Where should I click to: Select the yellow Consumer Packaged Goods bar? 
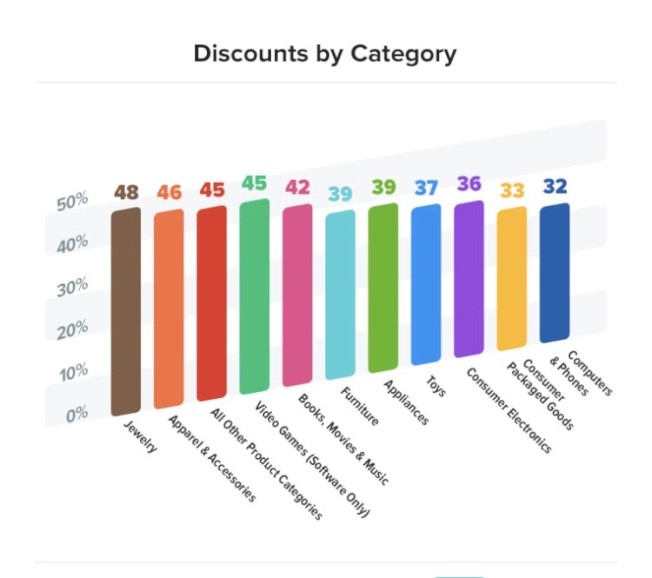click(x=512, y=279)
